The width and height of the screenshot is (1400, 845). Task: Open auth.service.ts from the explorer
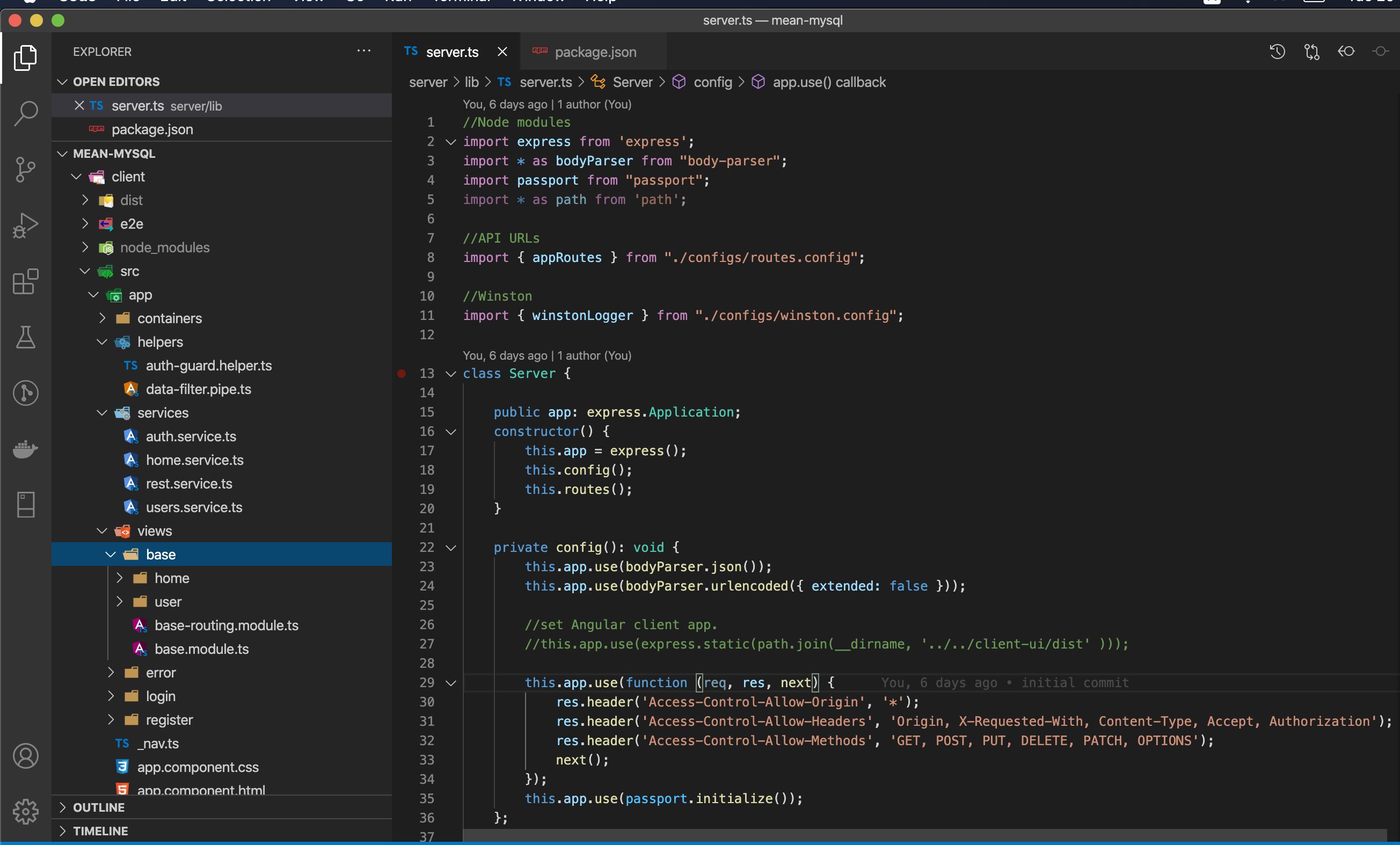click(x=191, y=436)
